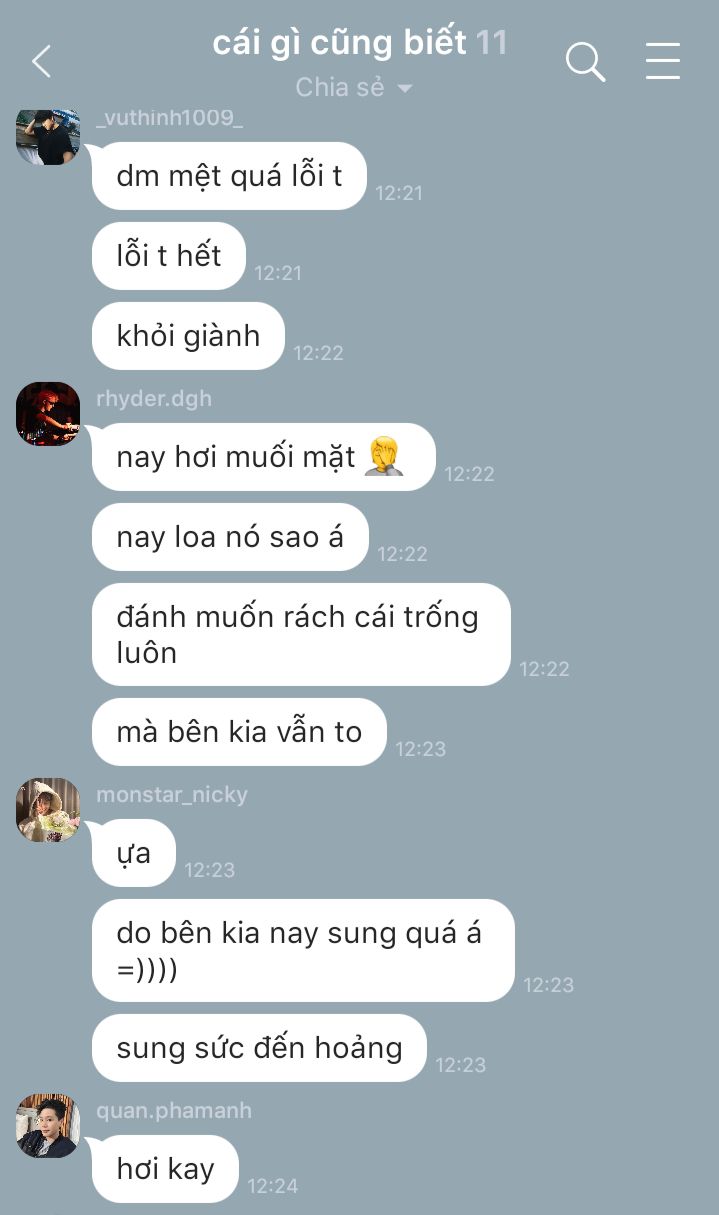This screenshot has height=1215, width=719.
Task: Select the message "nay hơi muối mặt"
Action: pos(263,457)
